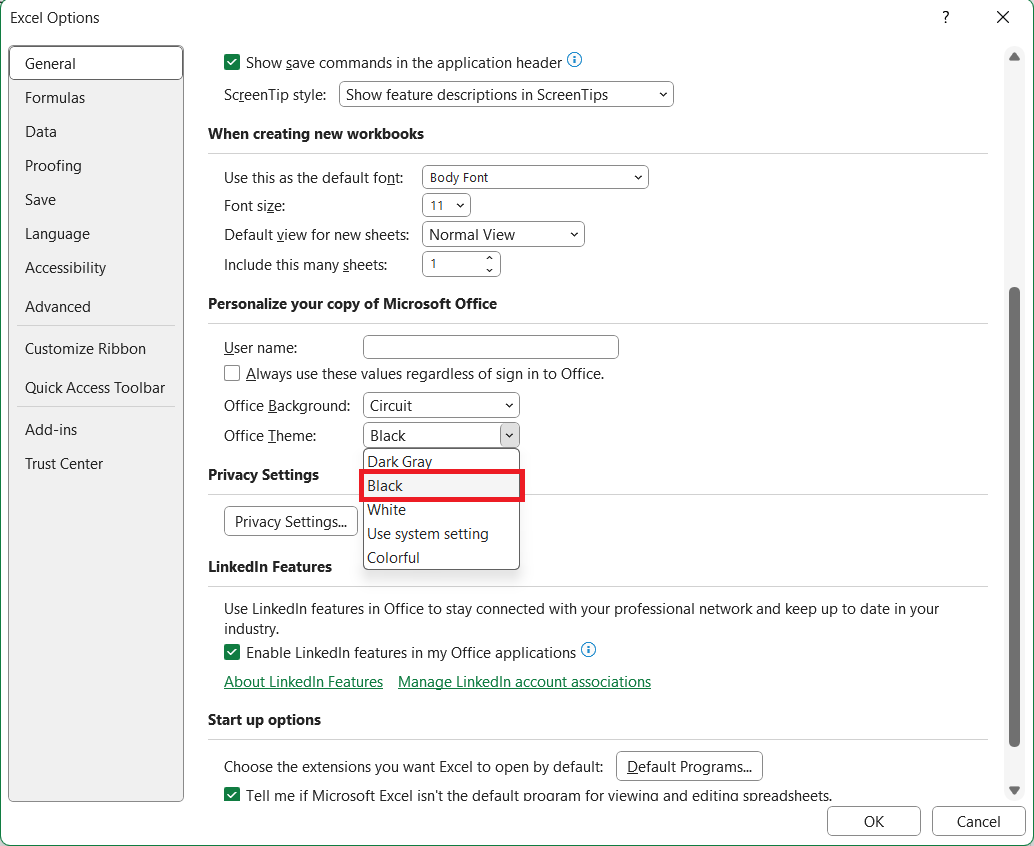Open the Accessibility category
Screen dimensions: 1034x846
coord(96,268)
